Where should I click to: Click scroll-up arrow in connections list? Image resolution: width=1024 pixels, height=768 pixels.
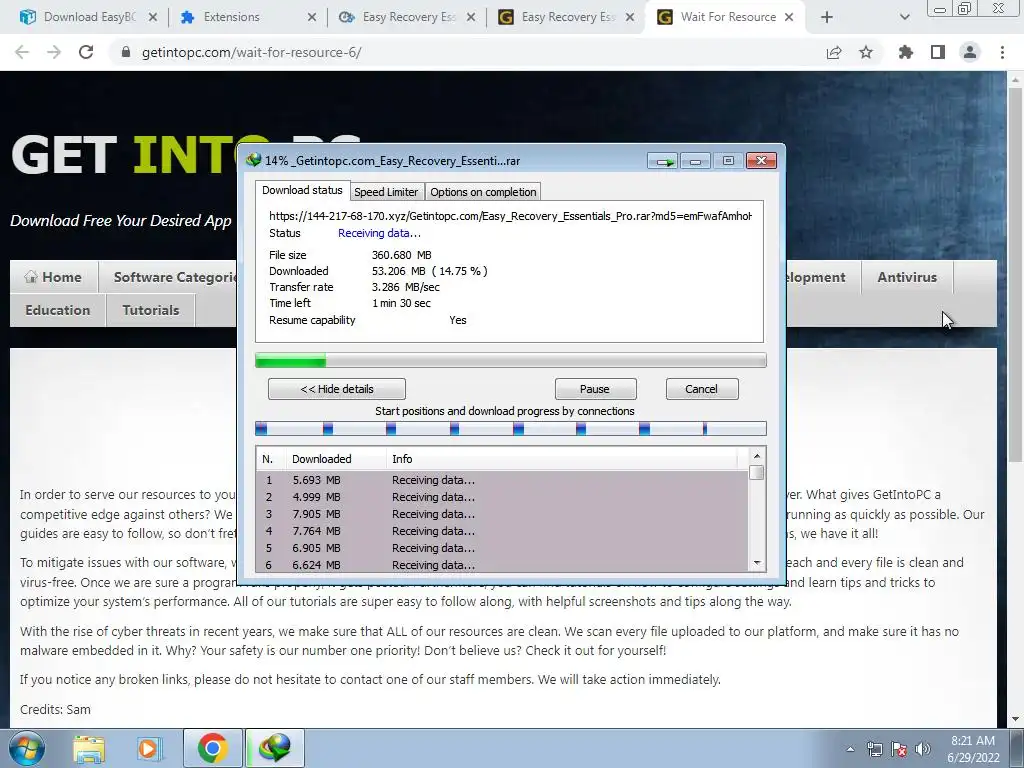click(x=756, y=456)
